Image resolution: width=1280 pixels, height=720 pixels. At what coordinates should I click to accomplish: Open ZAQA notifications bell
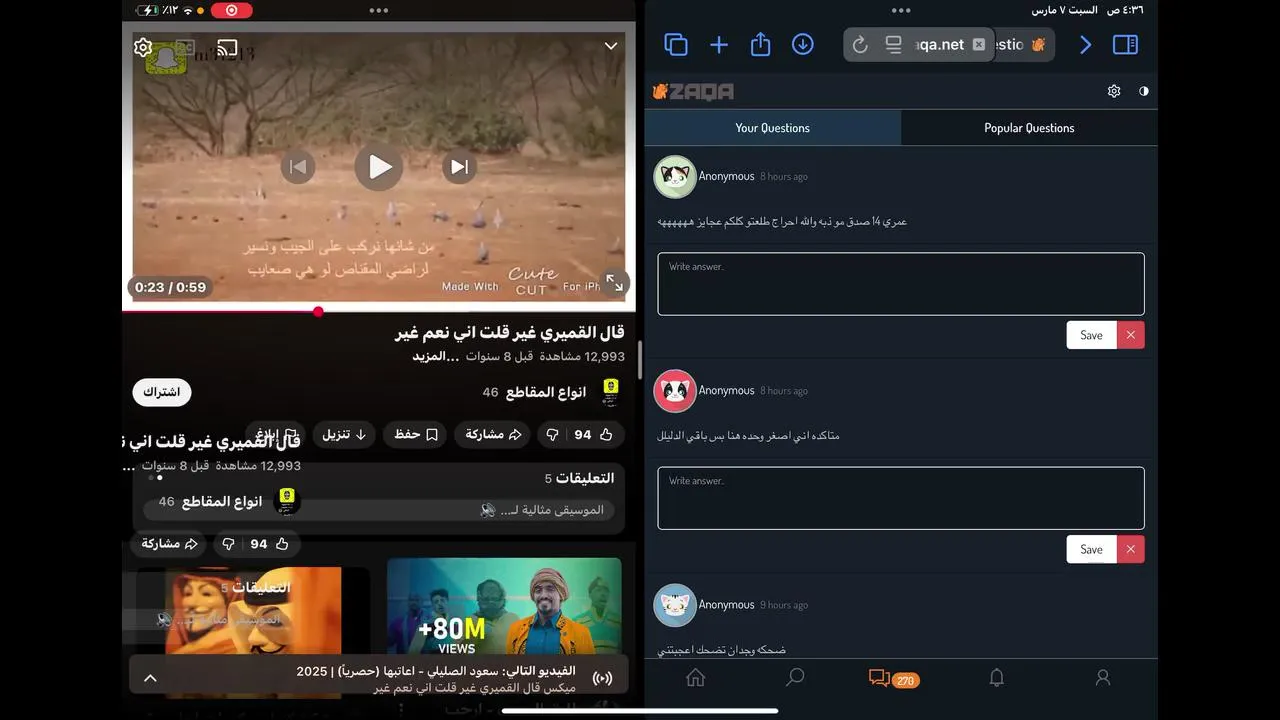tap(996, 678)
